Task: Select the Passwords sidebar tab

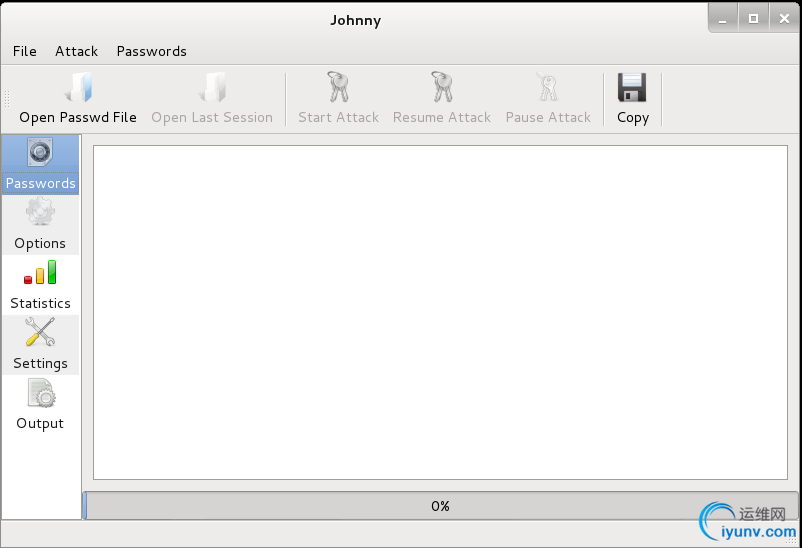Action: [x=40, y=165]
